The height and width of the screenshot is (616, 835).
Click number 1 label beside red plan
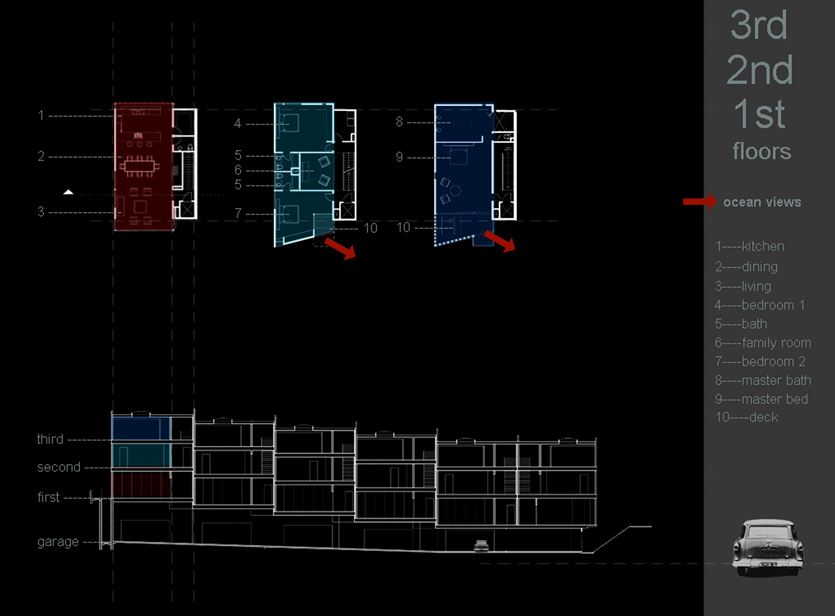[x=40, y=115]
